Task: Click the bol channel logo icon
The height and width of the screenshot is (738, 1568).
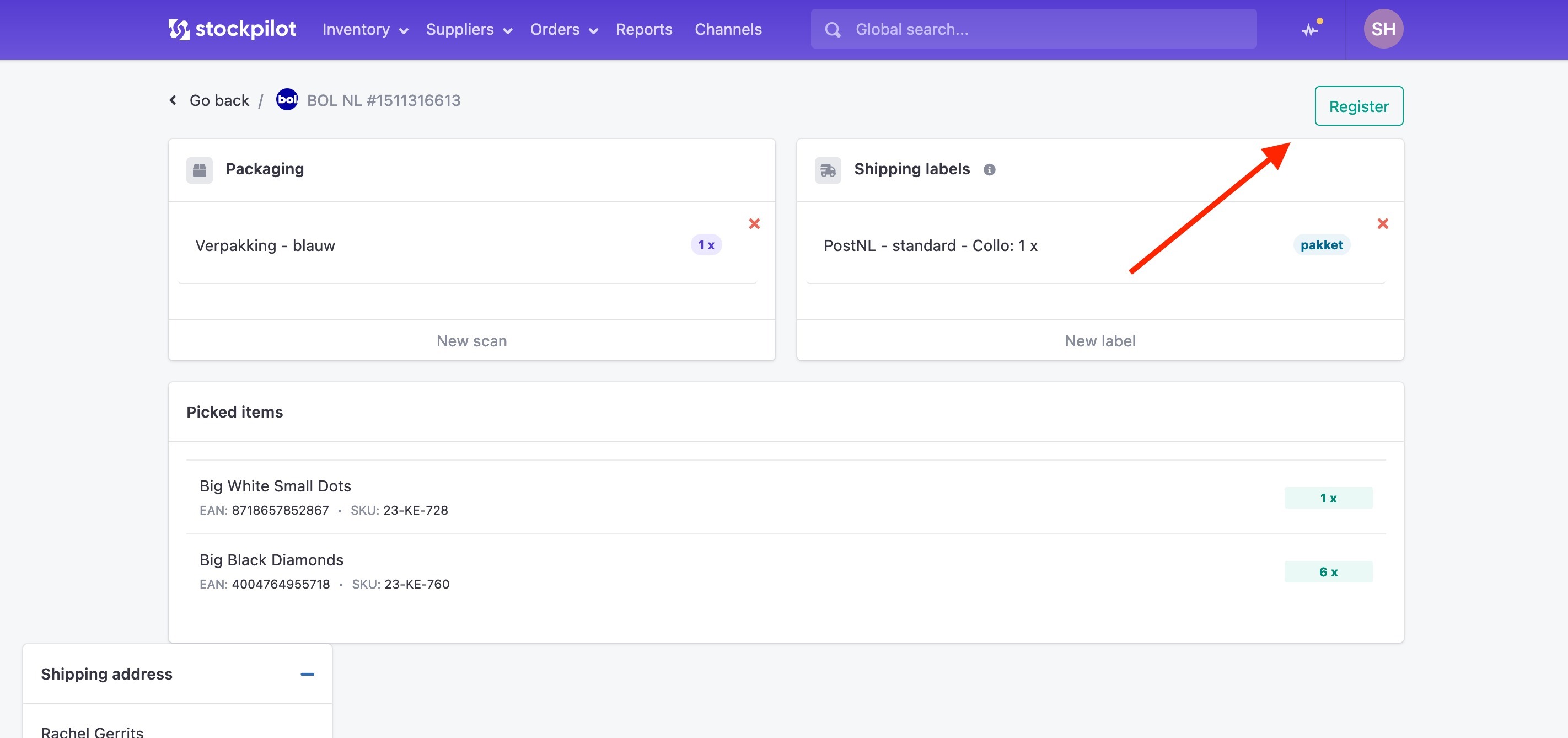Action: click(x=287, y=99)
